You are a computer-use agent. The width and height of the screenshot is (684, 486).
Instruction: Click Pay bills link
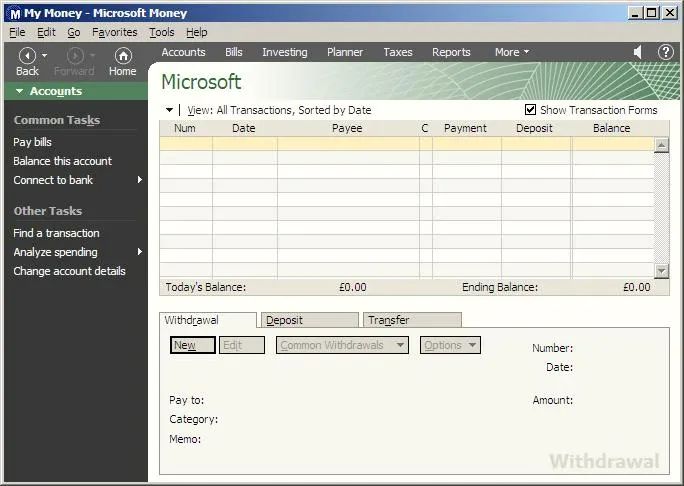point(32,142)
